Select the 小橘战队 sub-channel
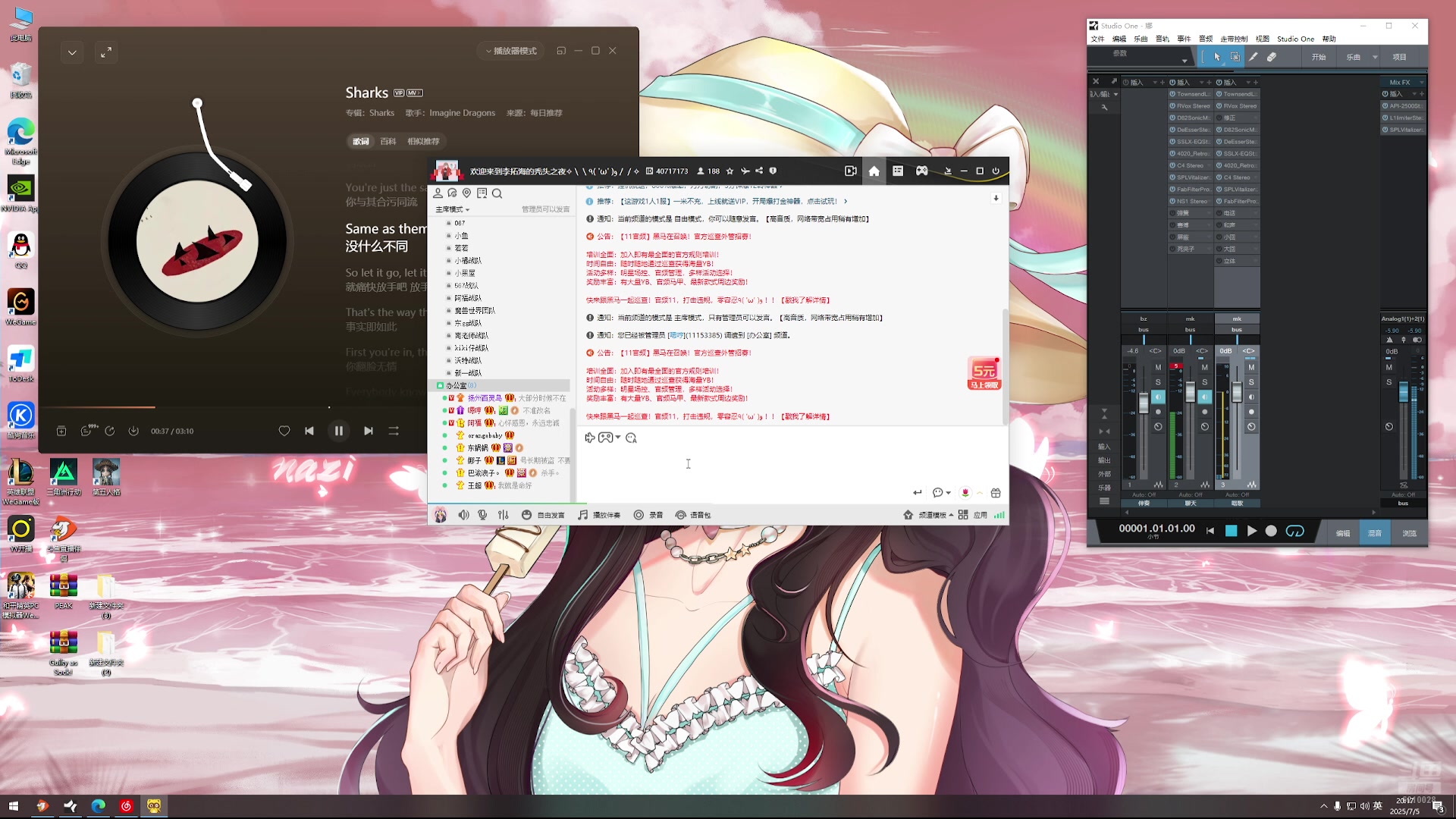The image size is (1456, 819). [468, 261]
